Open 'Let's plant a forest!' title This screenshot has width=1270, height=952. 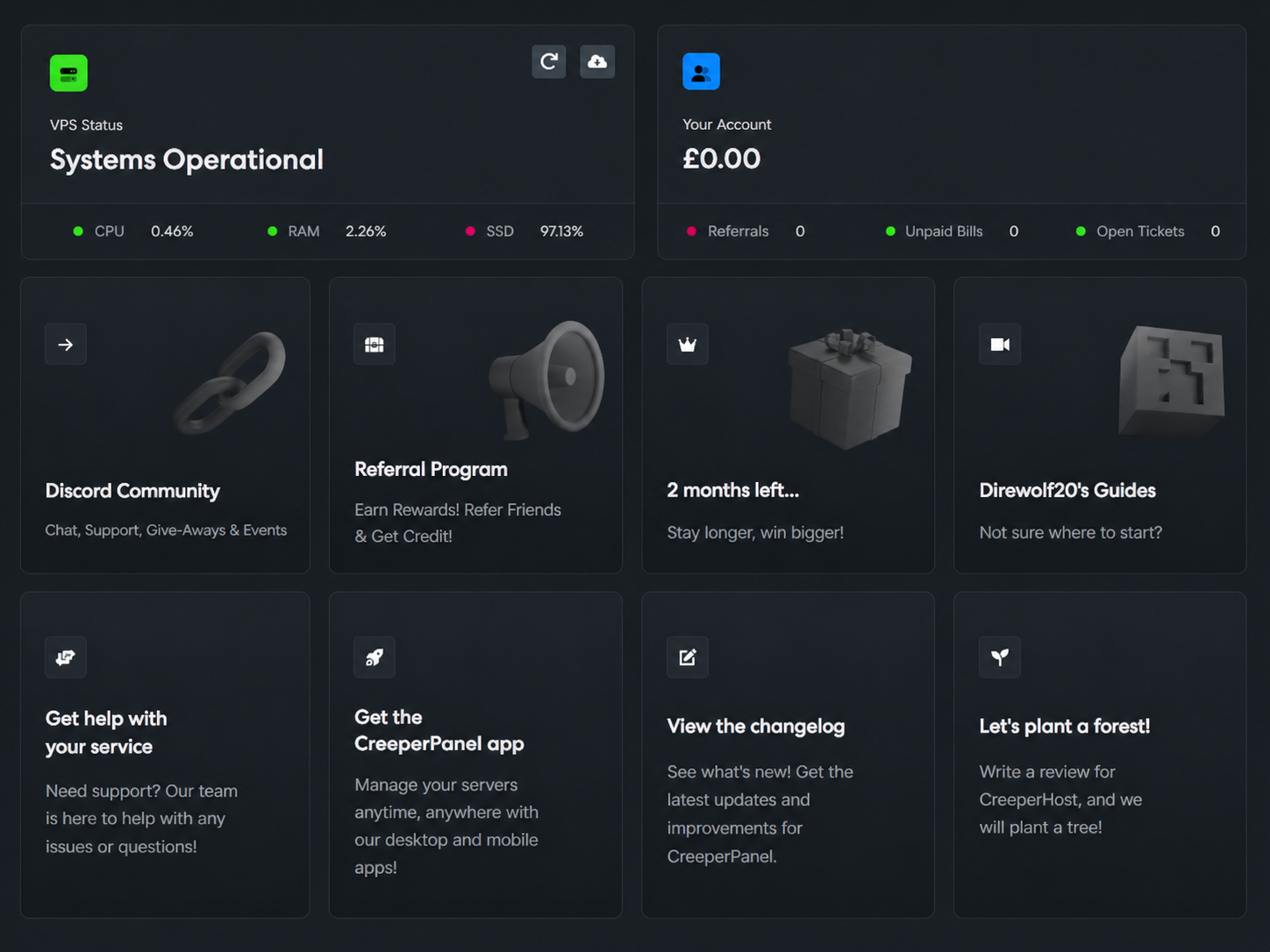pos(1065,726)
